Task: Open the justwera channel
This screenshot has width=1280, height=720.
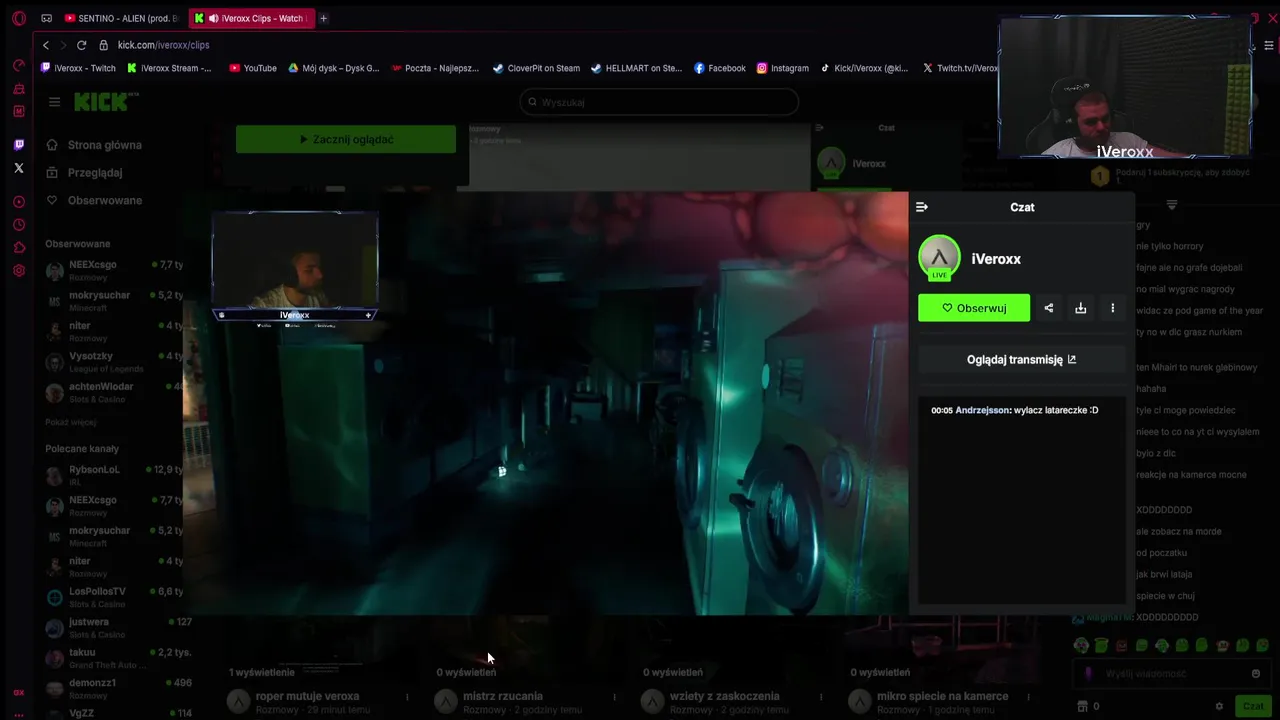Action: coord(114,627)
